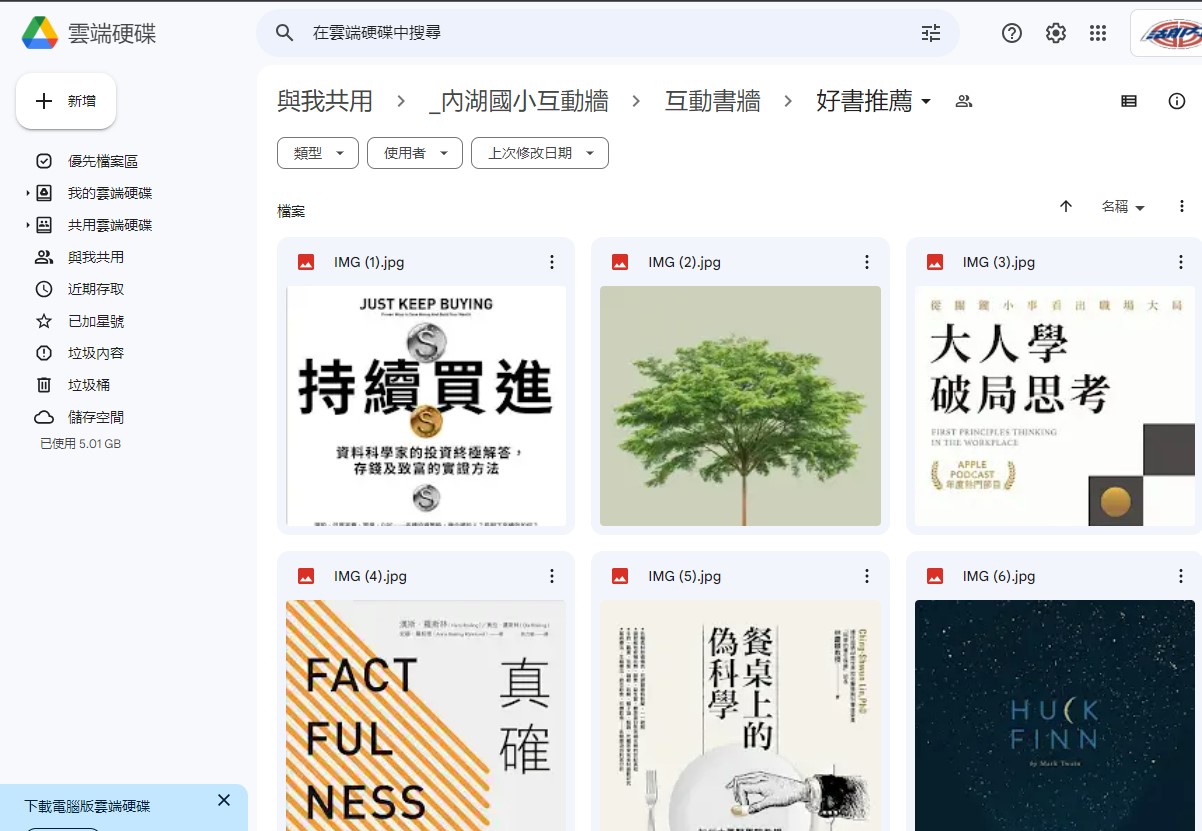Open the 持續買進 book cover thumbnail
The height and width of the screenshot is (831, 1202).
coord(426,406)
